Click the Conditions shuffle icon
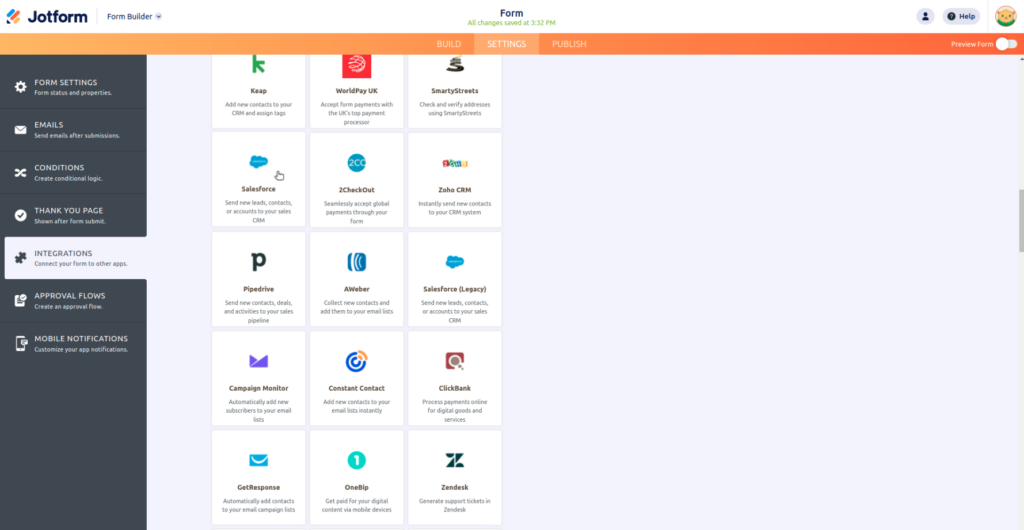1024x530 pixels. pos(21,172)
